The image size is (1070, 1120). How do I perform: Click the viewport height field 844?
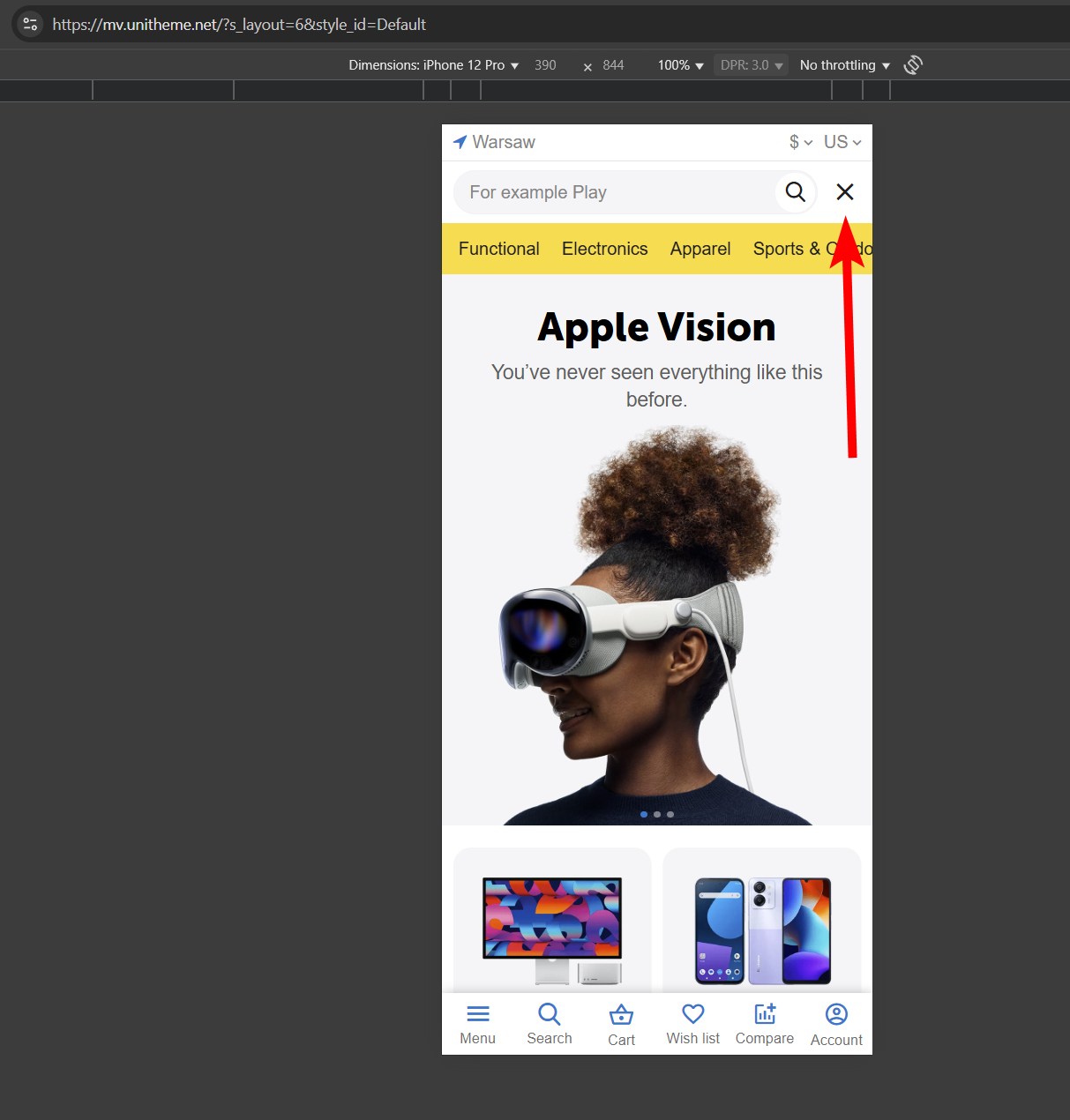613,65
